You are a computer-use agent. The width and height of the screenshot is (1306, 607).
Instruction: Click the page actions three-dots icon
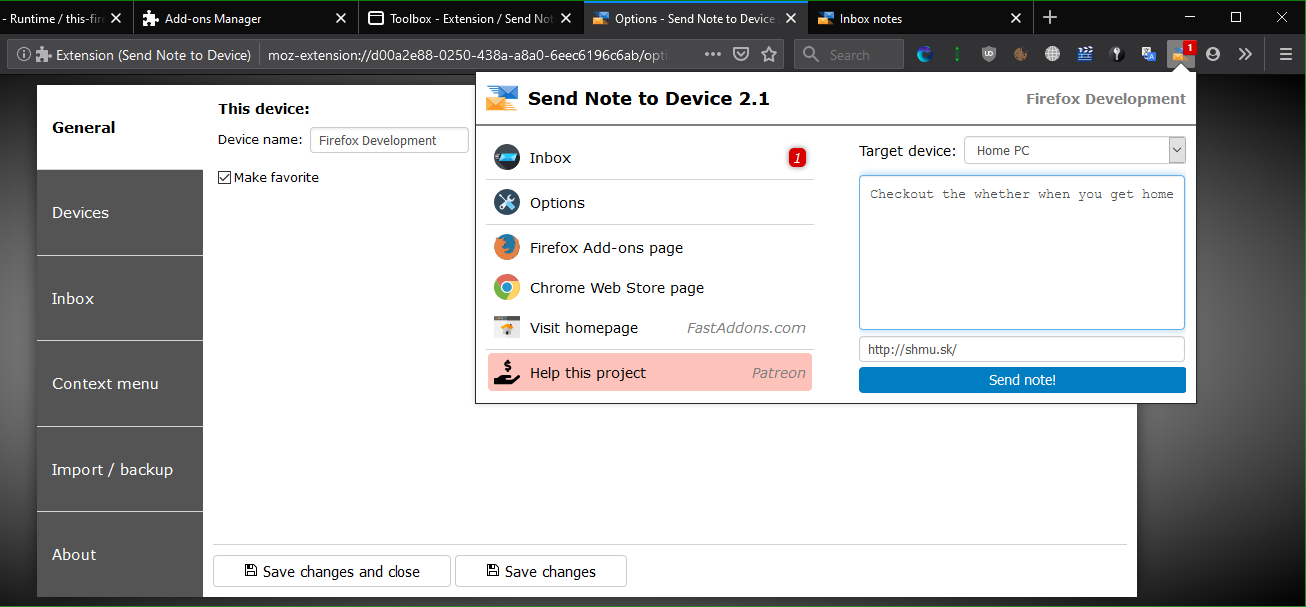713,55
